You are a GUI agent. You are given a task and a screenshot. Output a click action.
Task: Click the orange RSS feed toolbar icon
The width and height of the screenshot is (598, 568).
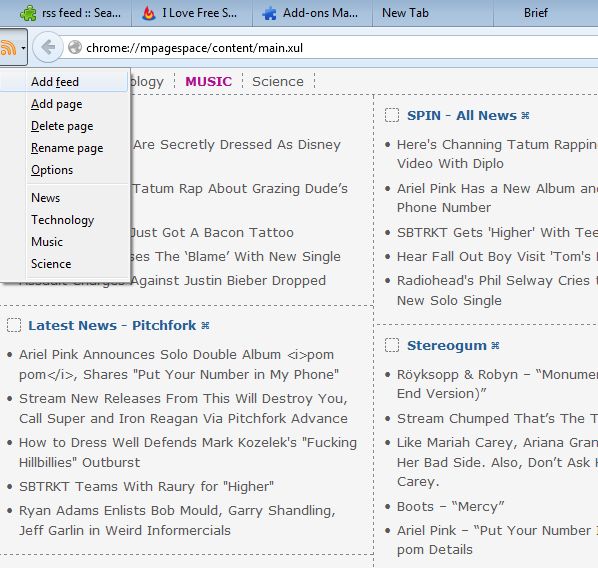coord(8,48)
